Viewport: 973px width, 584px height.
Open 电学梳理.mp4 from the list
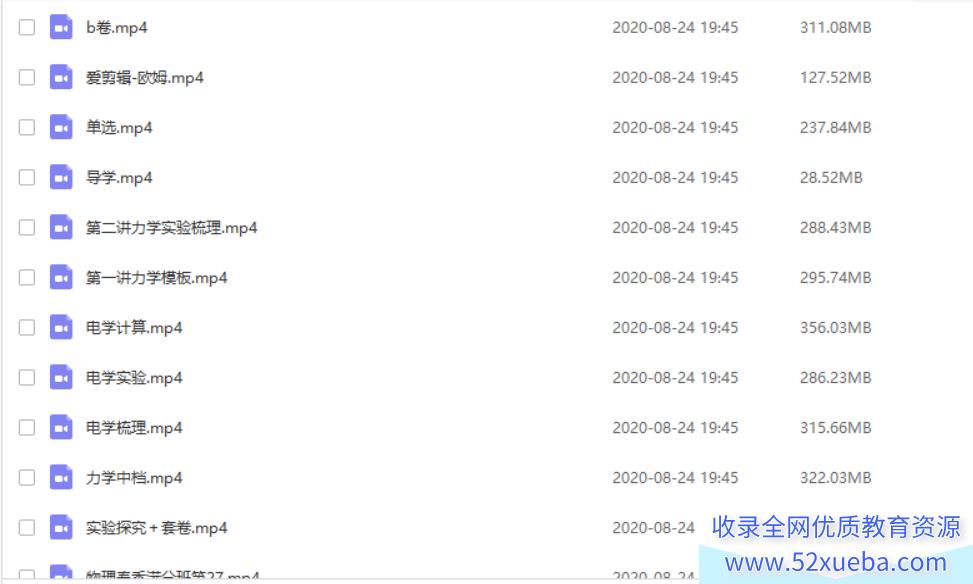pos(134,428)
